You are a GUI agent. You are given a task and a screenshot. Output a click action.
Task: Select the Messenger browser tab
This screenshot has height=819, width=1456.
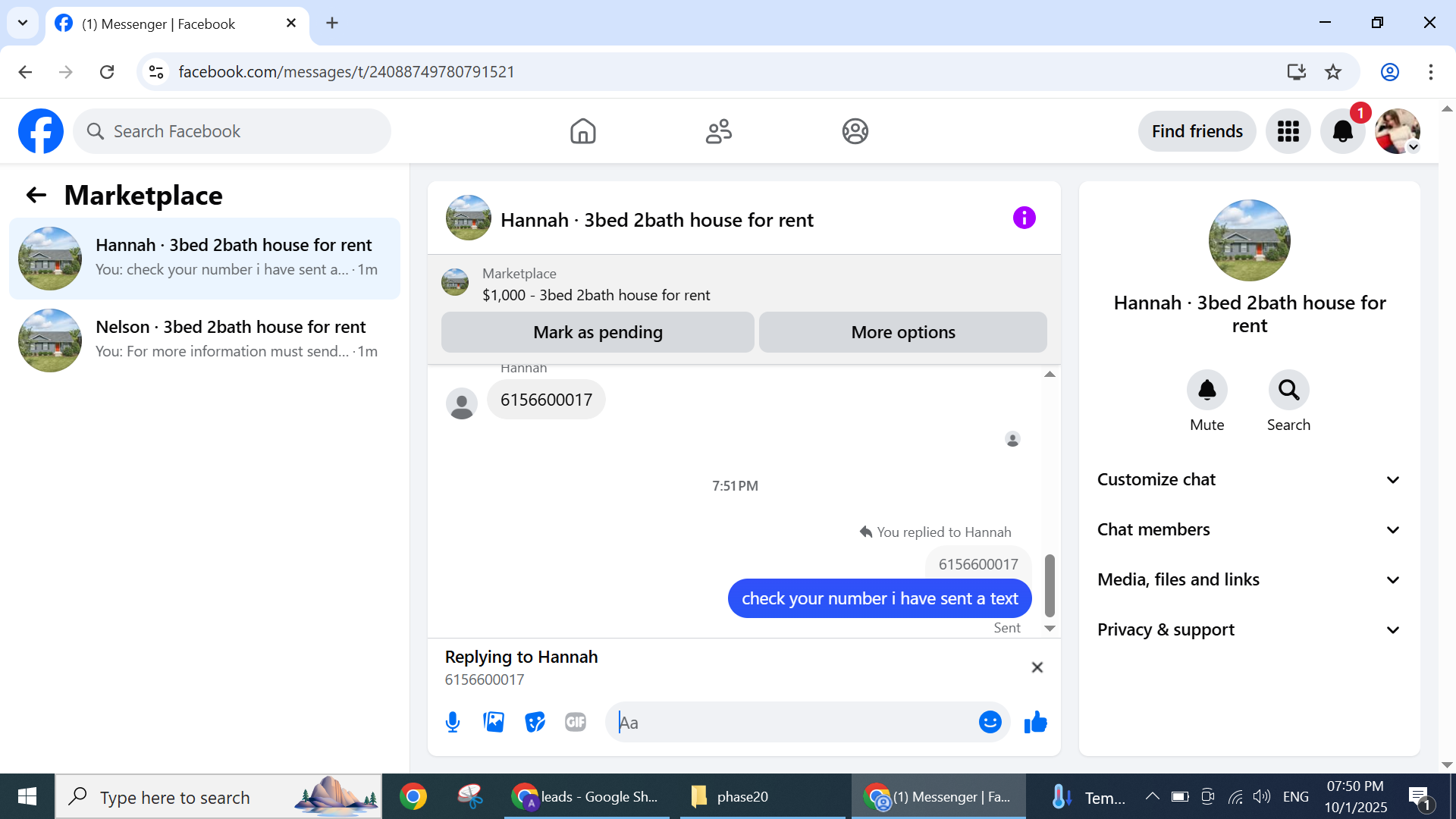[177, 24]
